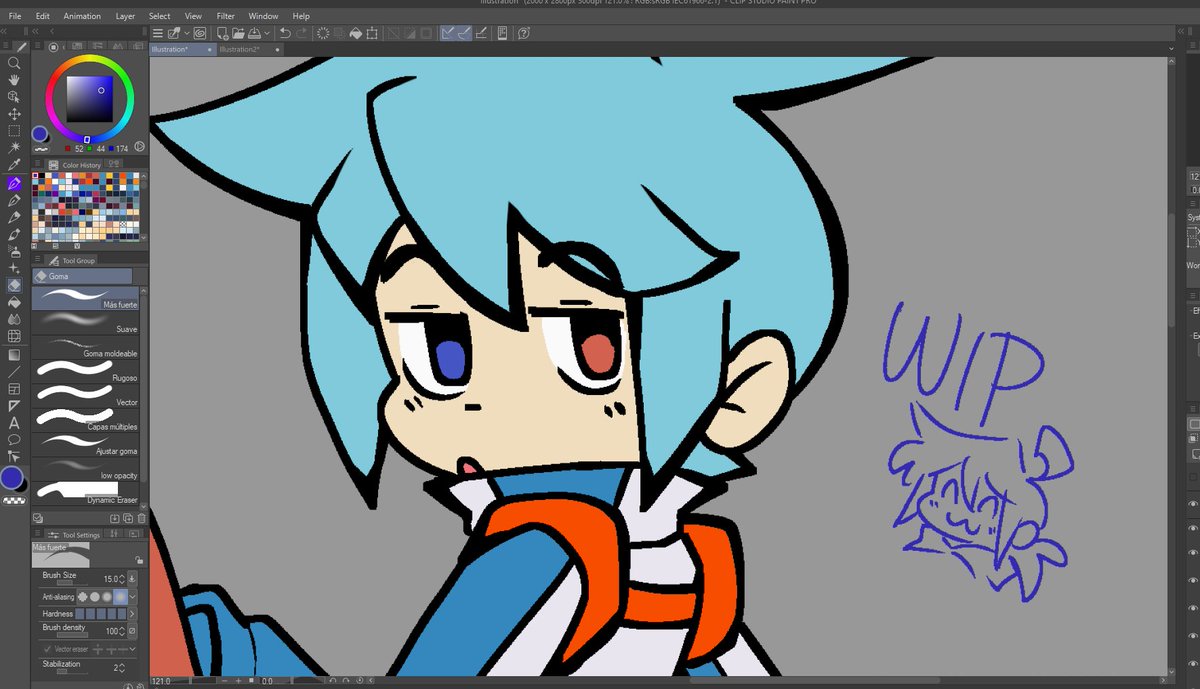Click the Open folder icon
The height and width of the screenshot is (689, 1200).
pos(238,33)
